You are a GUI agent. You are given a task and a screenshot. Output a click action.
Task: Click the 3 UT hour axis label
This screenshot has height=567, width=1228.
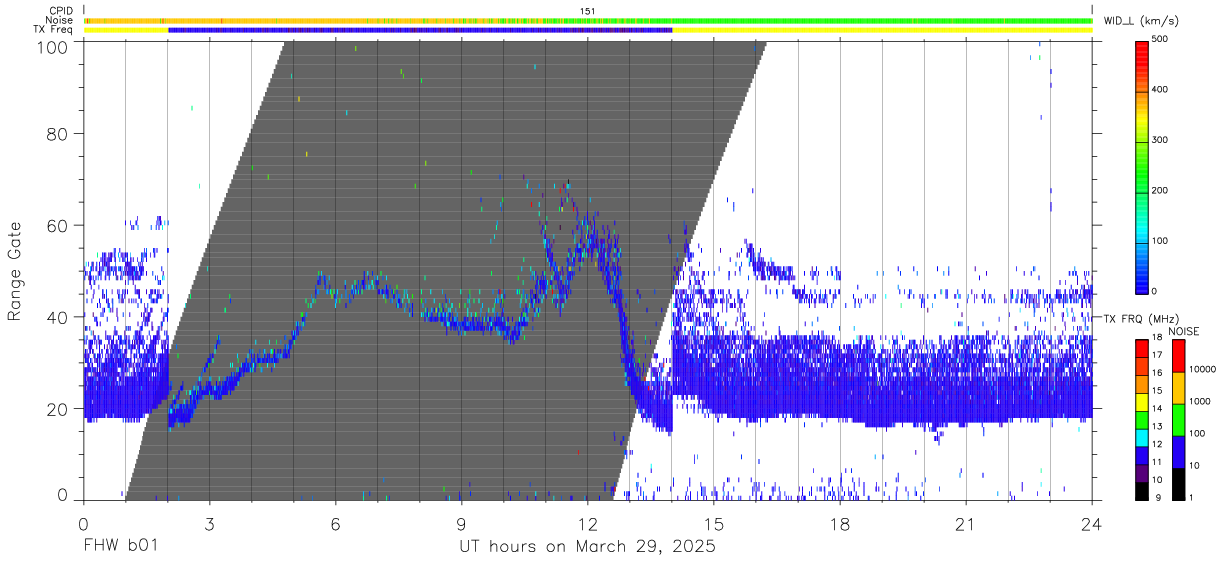click(x=209, y=523)
